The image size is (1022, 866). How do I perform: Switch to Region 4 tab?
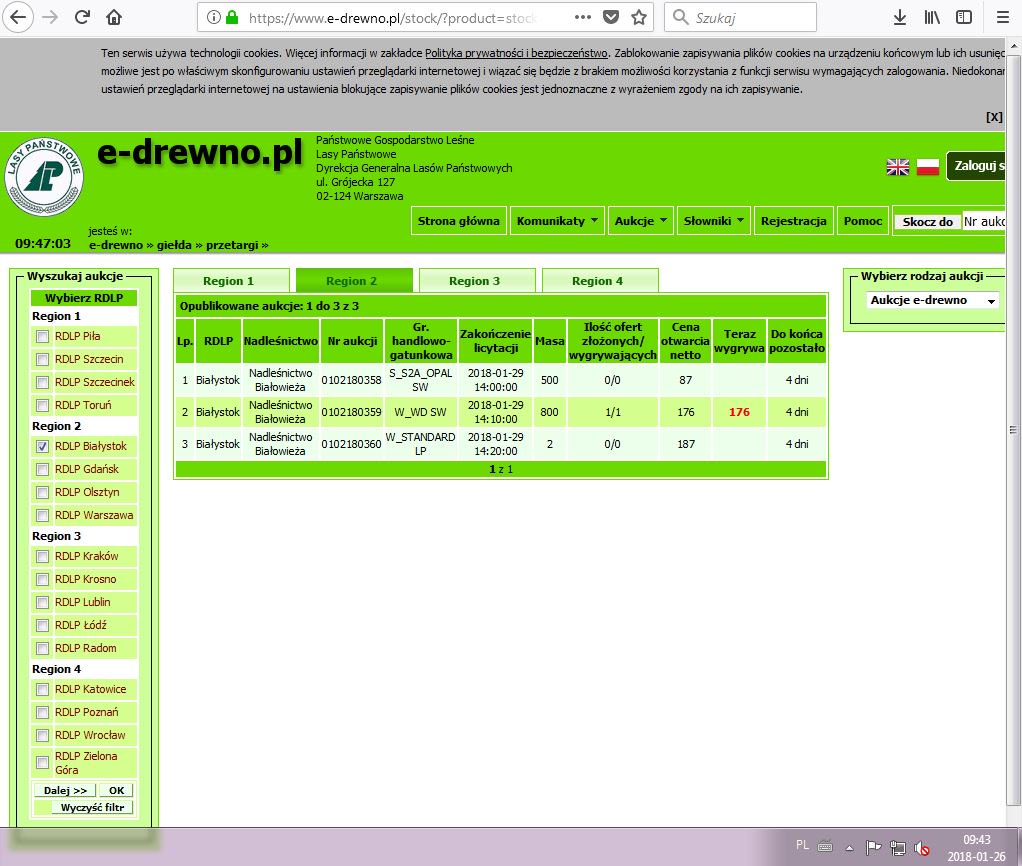pyautogui.click(x=600, y=281)
